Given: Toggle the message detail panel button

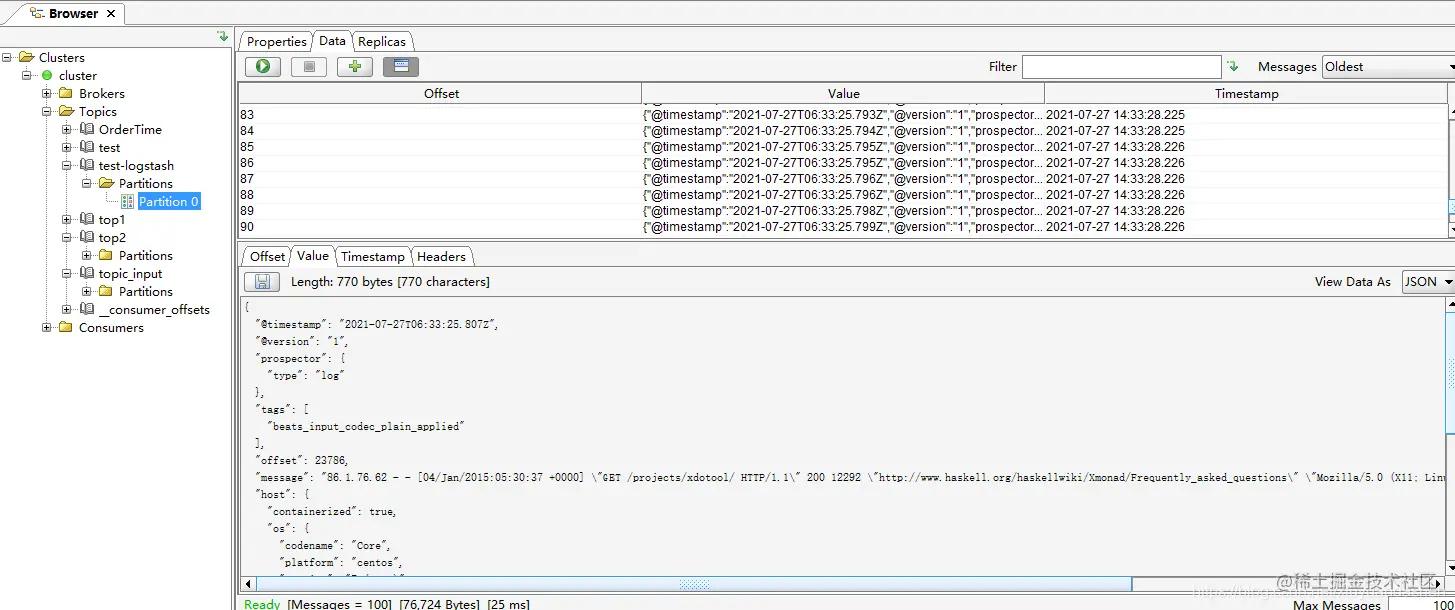Looking at the screenshot, I should point(401,66).
